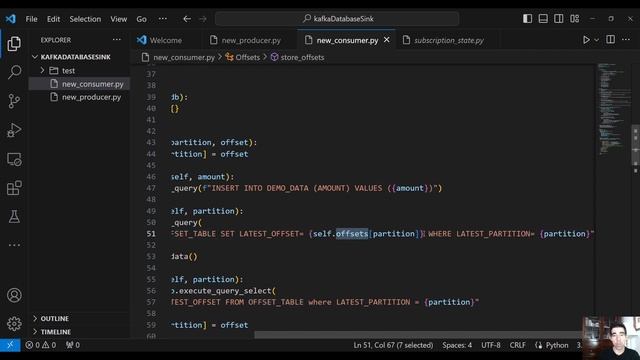Screen dimensions: 640x360
Task: Show additional views in activity bar
Action: (x=14, y=245)
